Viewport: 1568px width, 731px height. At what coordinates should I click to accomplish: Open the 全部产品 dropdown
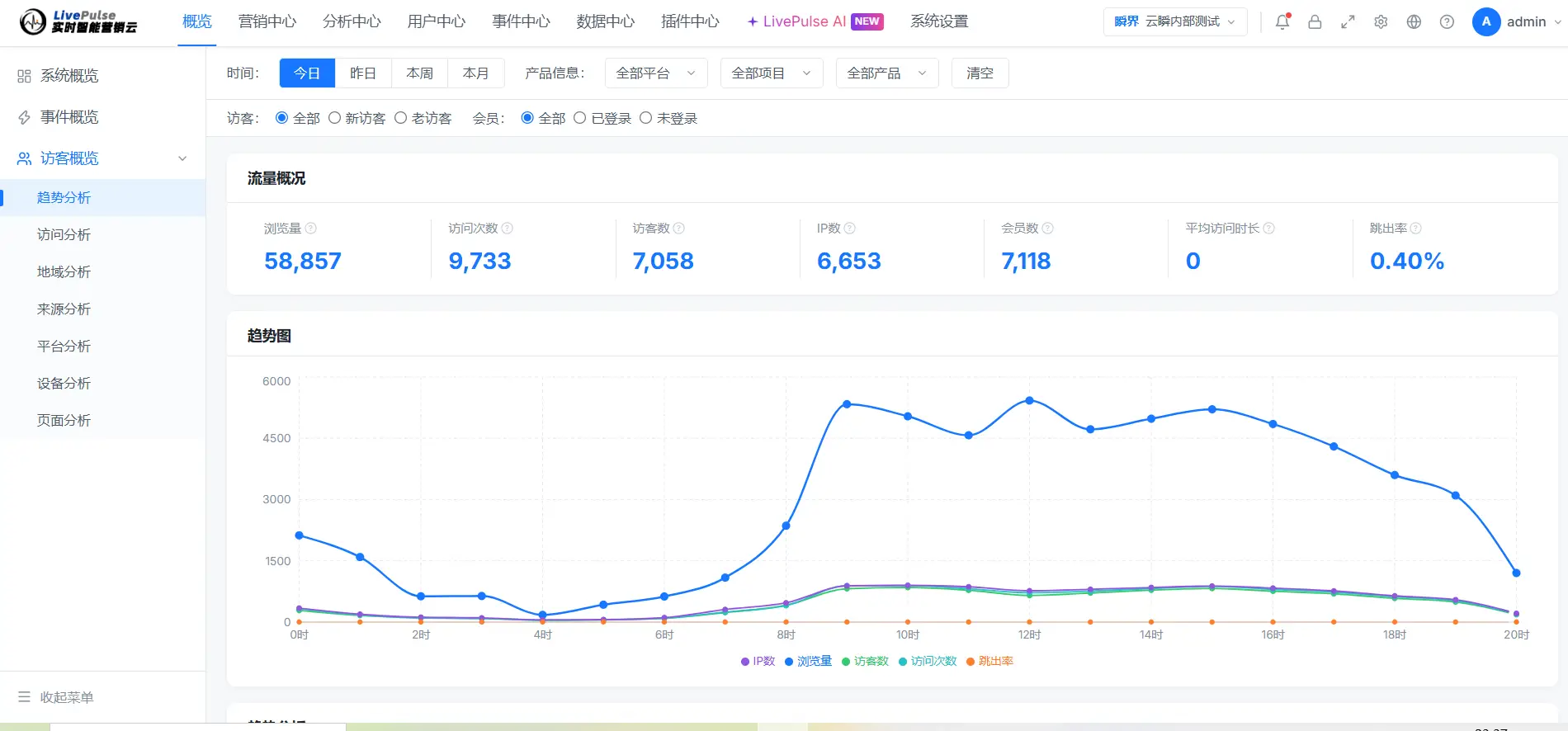point(887,73)
